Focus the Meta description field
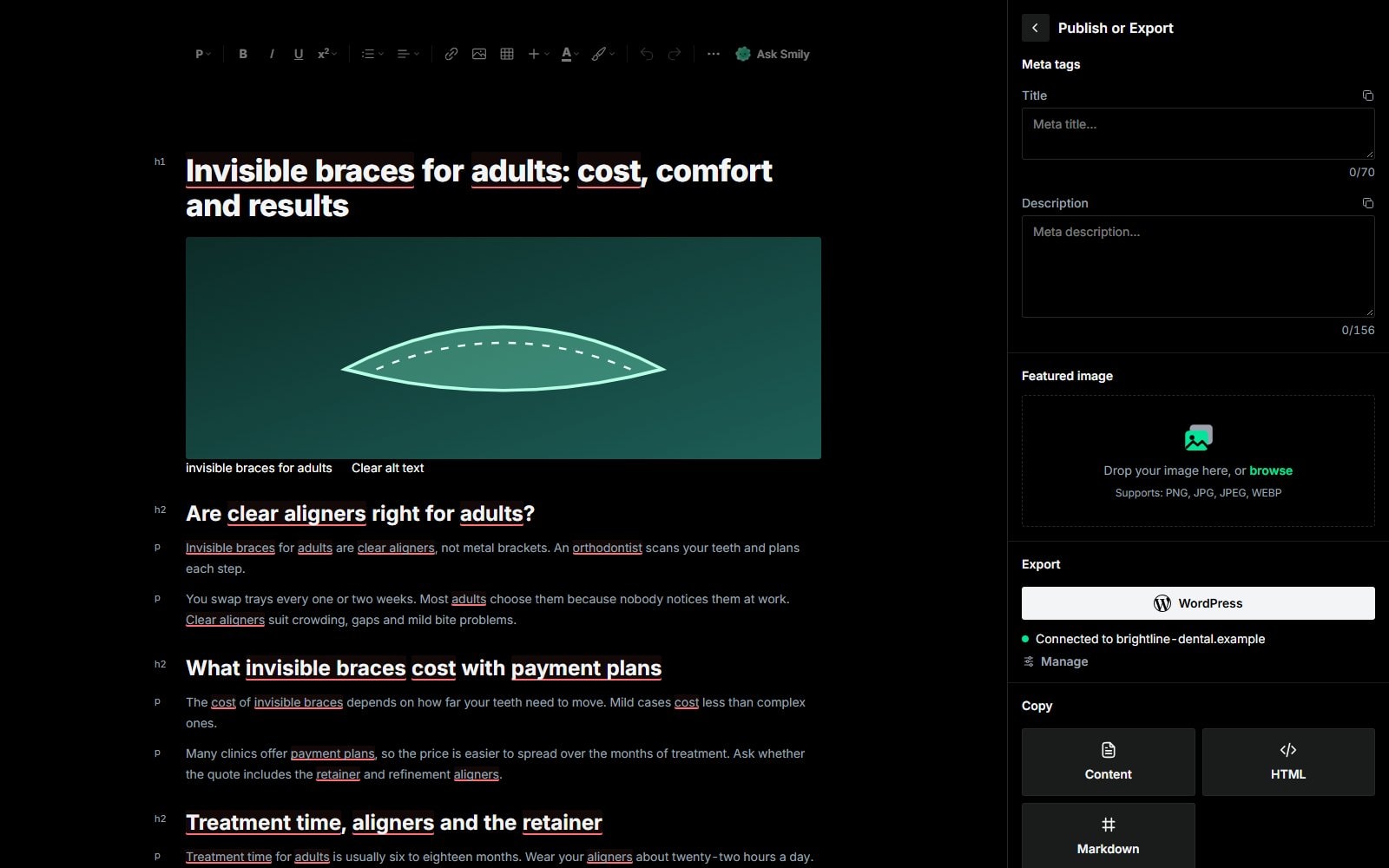Screen dimensions: 1389x868 coord(1198,266)
